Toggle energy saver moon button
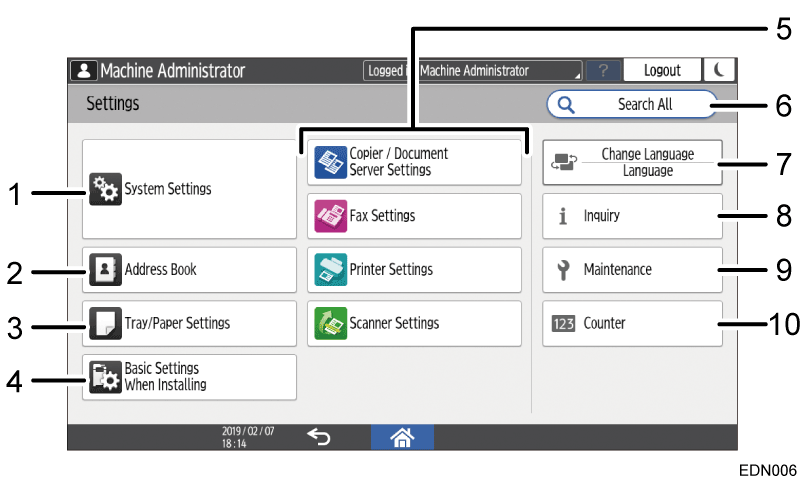This screenshot has height=481, width=803. coord(719,71)
